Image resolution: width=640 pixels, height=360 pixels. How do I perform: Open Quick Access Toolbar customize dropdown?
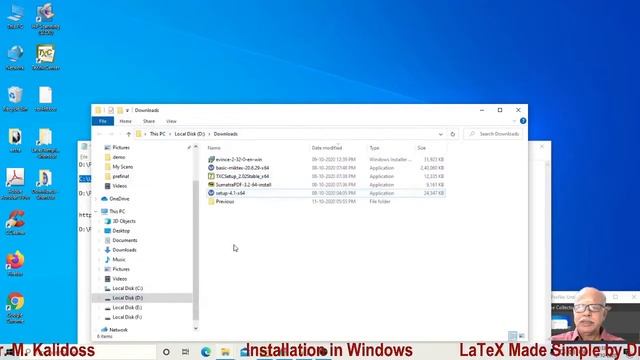[x=127, y=110]
